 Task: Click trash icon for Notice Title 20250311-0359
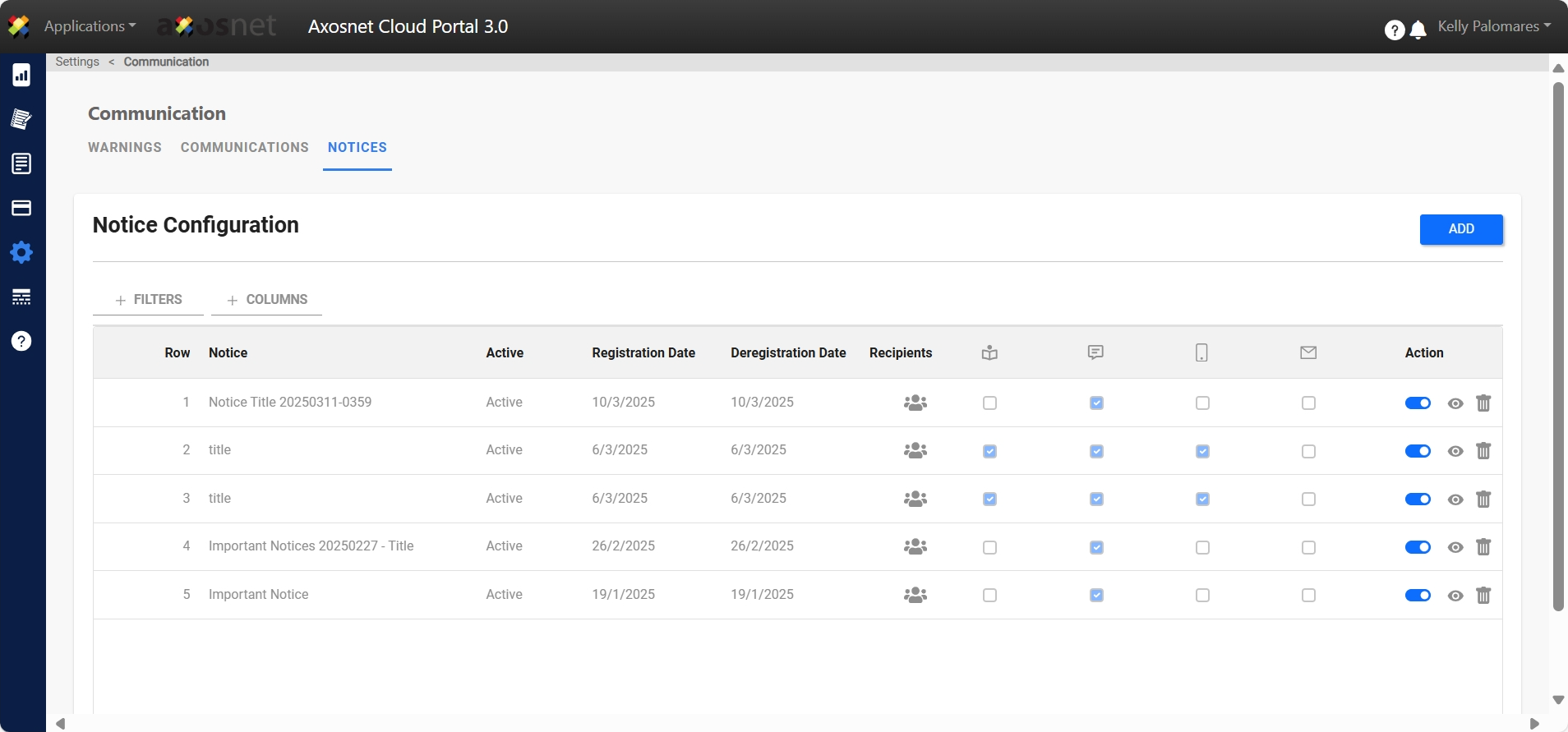pyautogui.click(x=1483, y=403)
